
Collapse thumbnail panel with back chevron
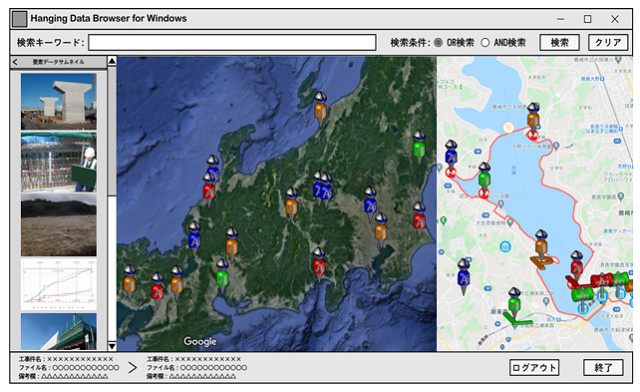point(15,62)
